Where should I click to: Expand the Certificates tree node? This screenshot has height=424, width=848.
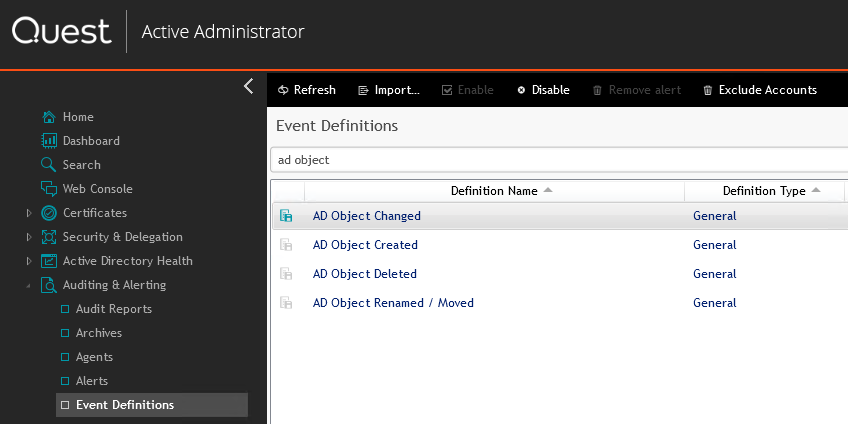pos(29,213)
